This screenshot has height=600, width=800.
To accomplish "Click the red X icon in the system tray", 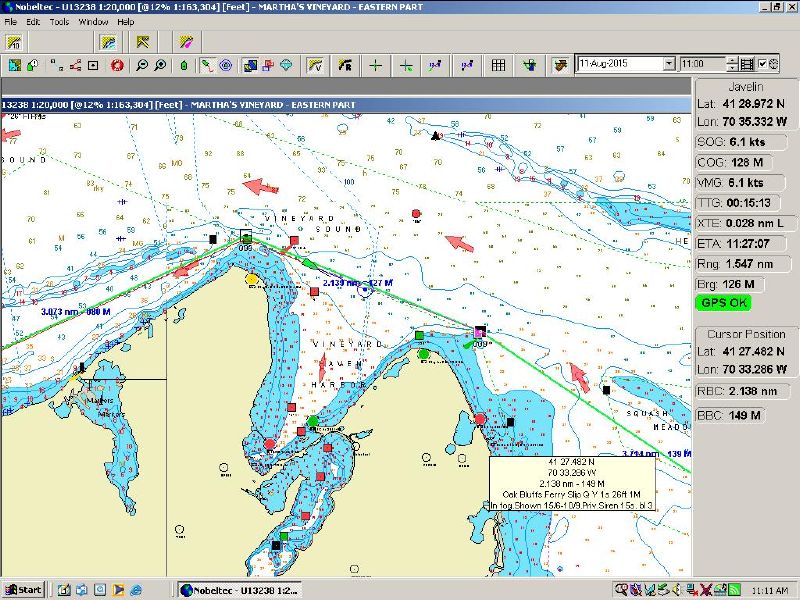I will (706, 590).
